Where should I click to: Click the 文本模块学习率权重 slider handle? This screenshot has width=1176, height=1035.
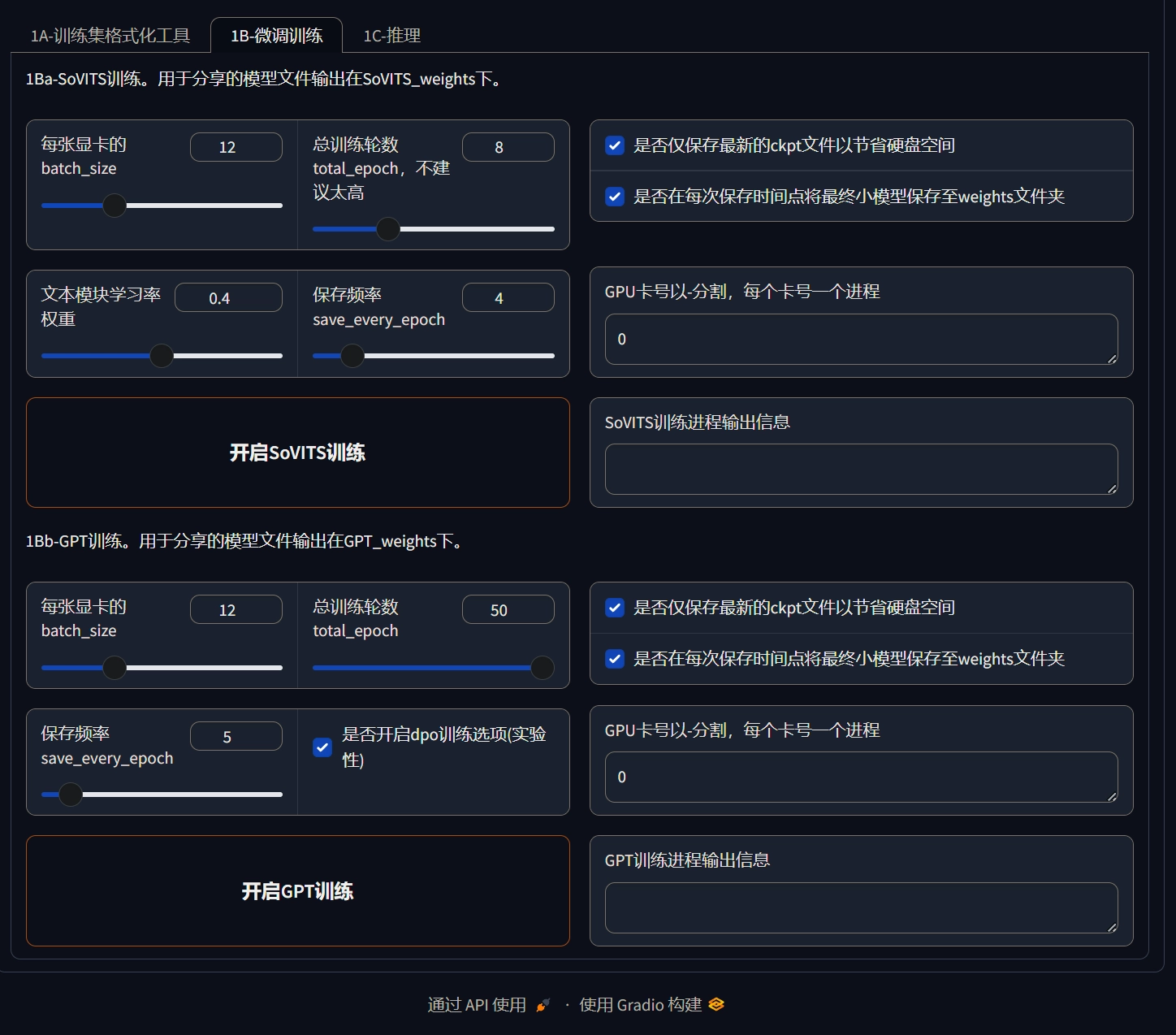coord(162,356)
